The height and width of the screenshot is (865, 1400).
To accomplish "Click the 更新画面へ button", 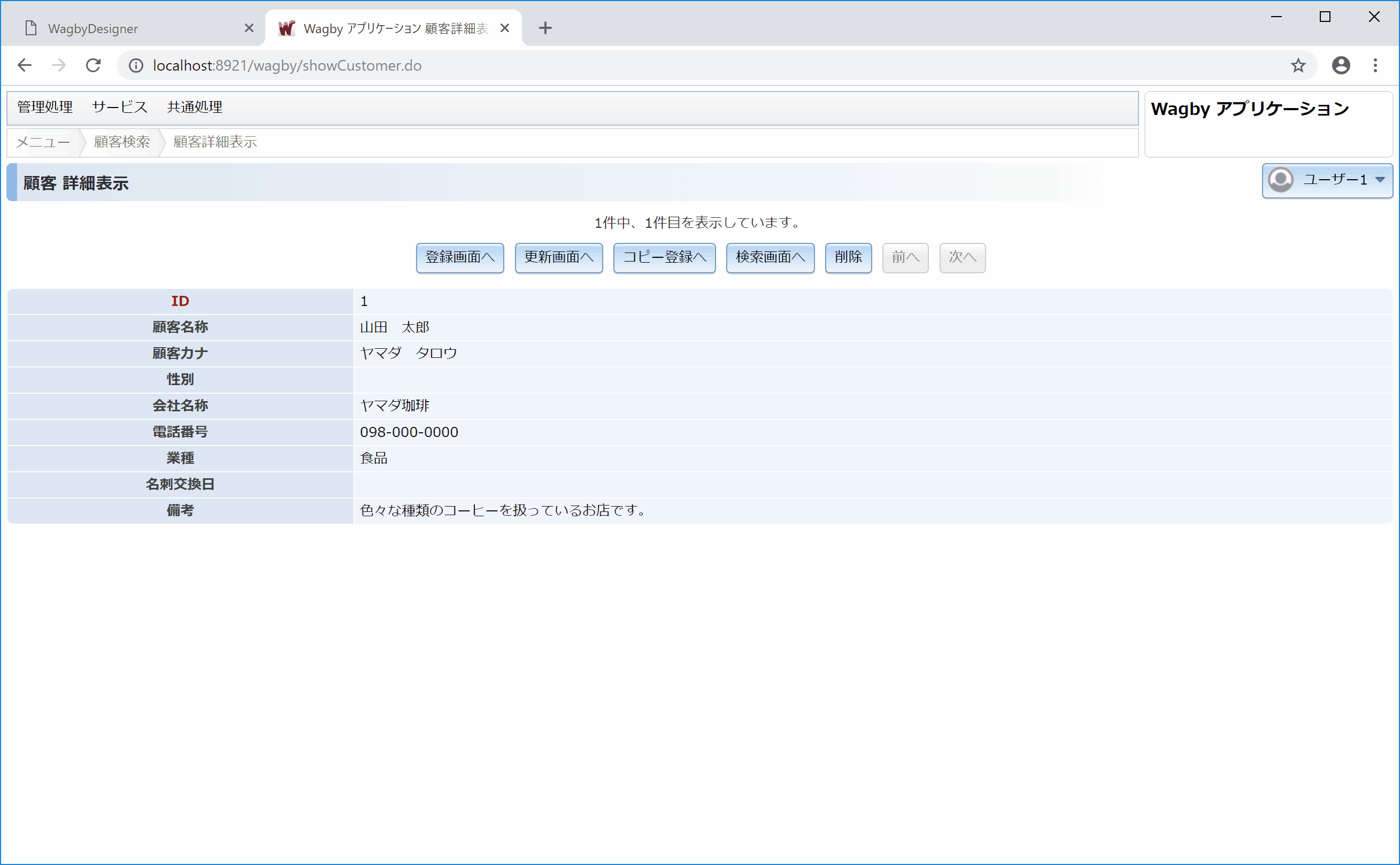I will 559,257.
